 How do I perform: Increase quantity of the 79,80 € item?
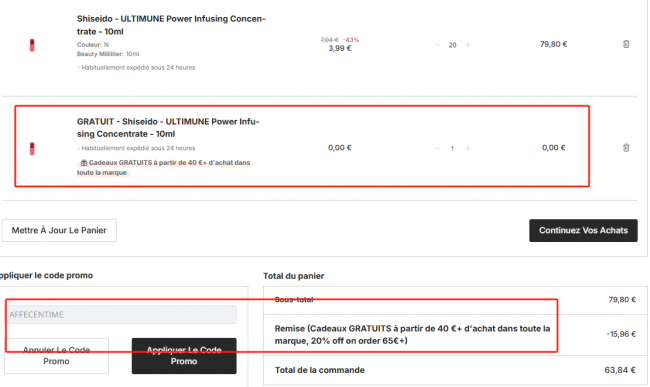[x=468, y=44]
